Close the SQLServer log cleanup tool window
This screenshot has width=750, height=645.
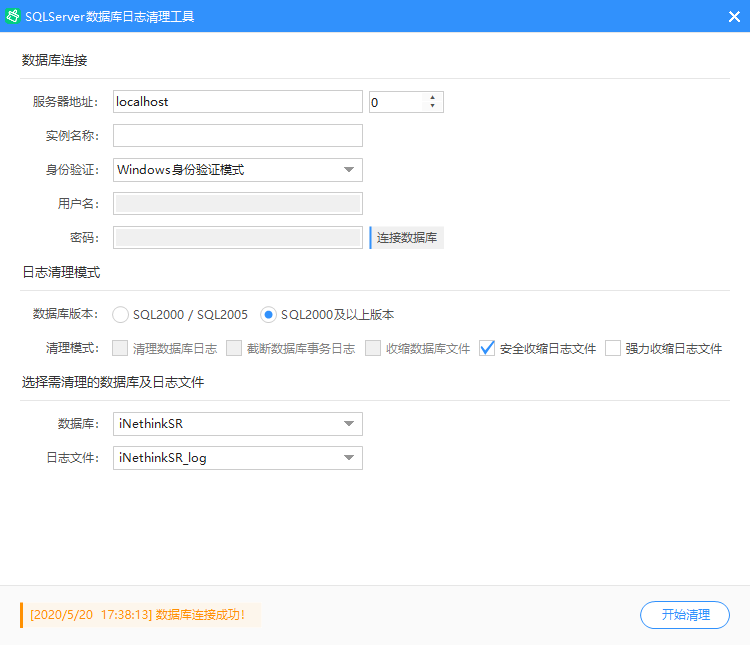(734, 17)
